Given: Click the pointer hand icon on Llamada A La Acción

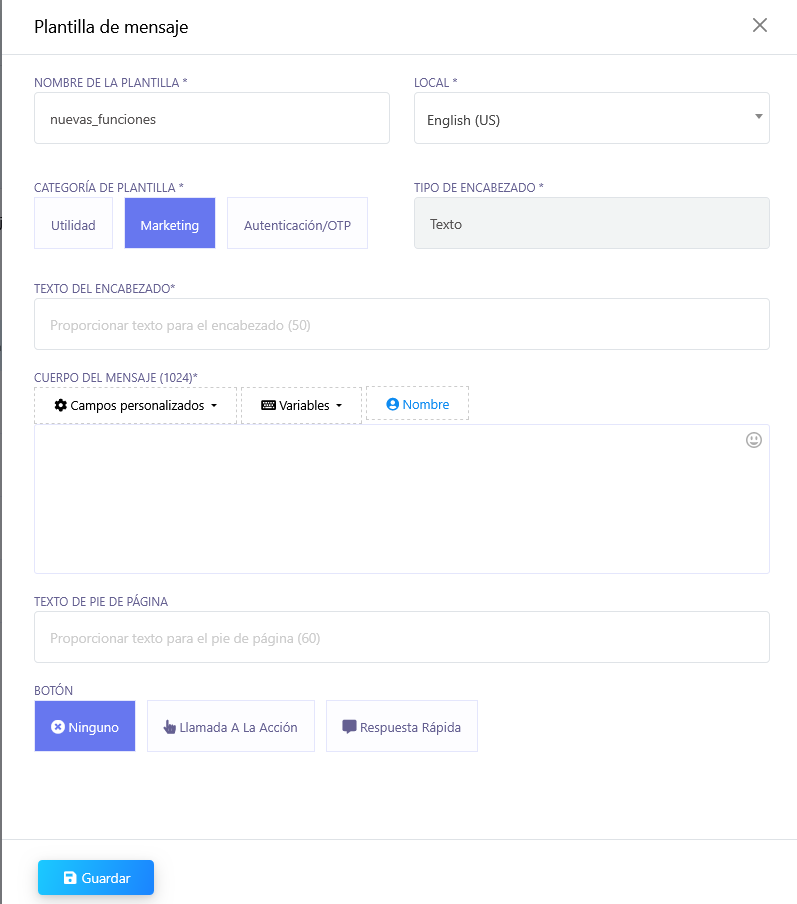Looking at the screenshot, I should click(x=169, y=727).
